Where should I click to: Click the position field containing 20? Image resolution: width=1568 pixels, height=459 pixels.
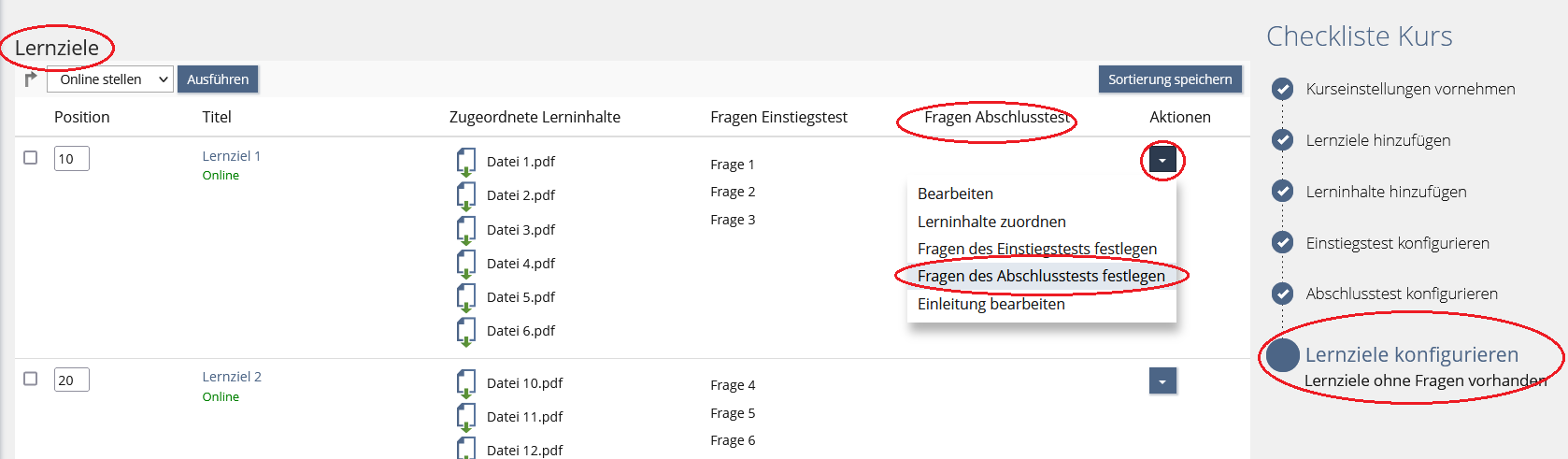click(71, 380)
